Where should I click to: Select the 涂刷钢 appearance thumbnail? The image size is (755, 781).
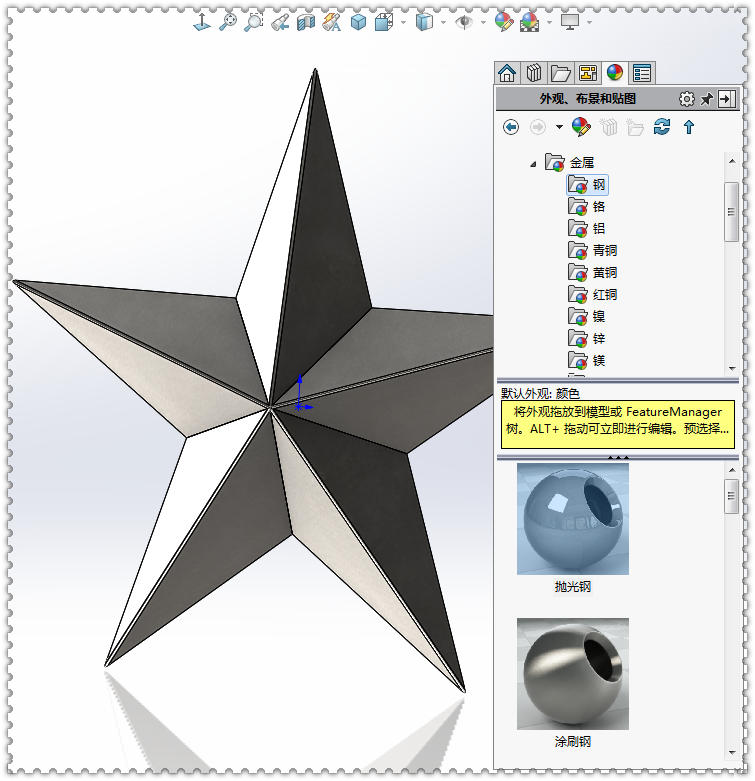pyautogui.click(x=573, y=674)
